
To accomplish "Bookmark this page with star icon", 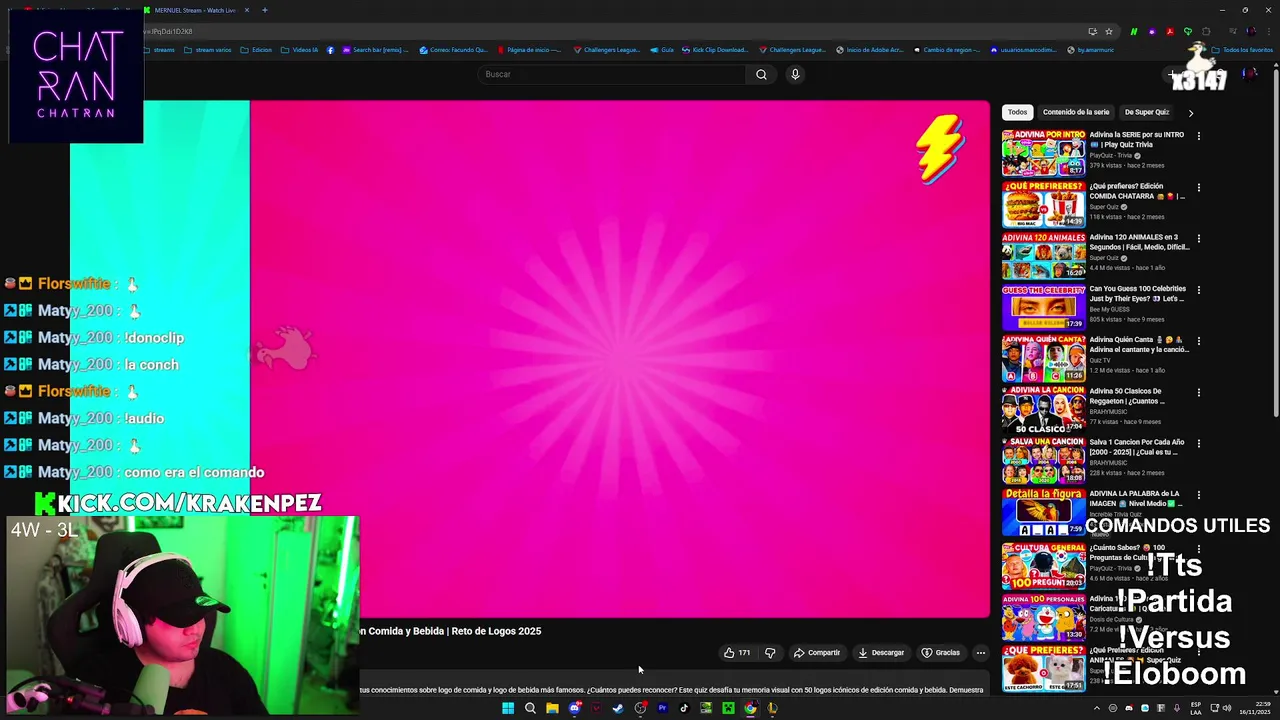I will click(x=1108, y=31).
